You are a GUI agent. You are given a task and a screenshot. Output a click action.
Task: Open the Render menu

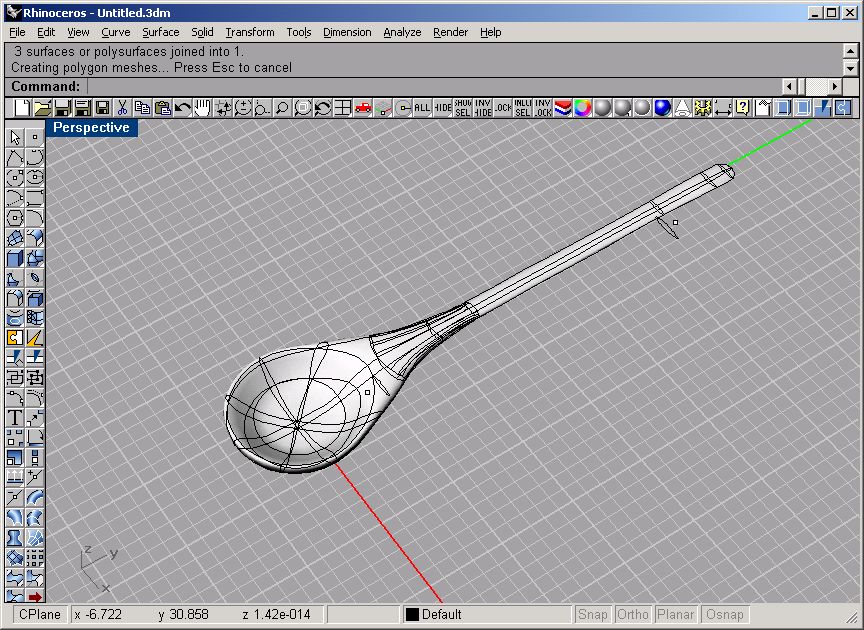[450, 32]
